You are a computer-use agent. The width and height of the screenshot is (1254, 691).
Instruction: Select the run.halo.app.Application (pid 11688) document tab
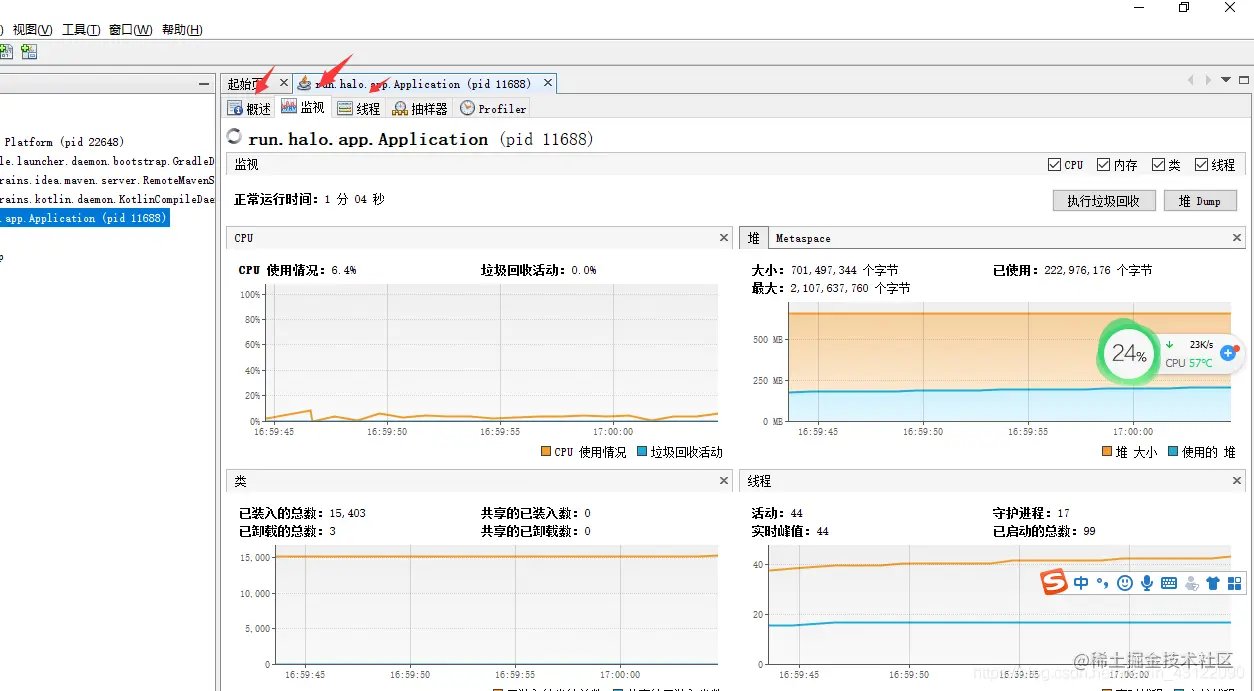pyautogui.click(x=422, y=84)
